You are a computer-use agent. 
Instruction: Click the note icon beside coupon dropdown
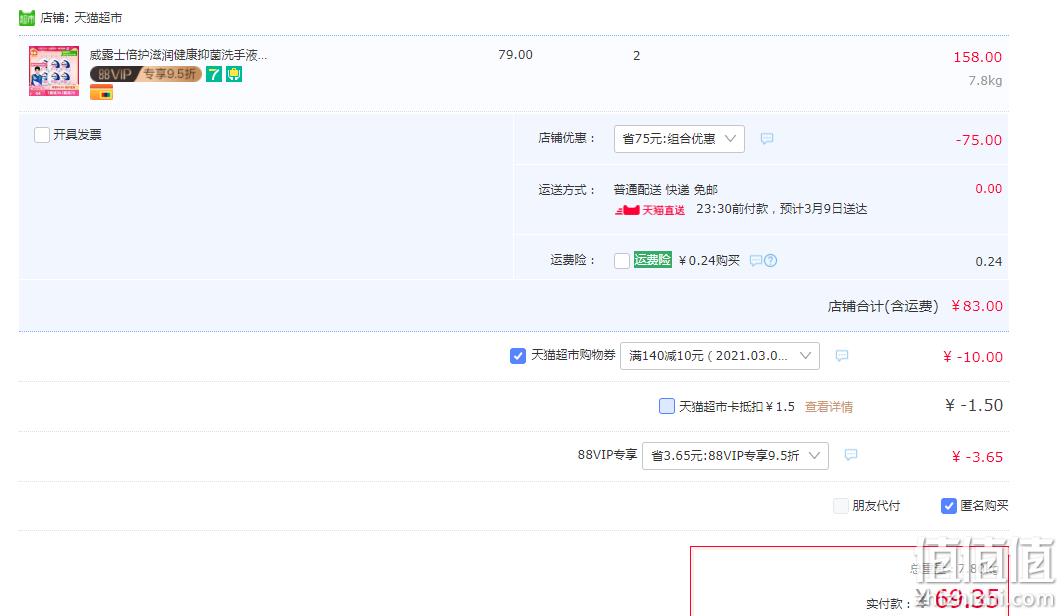pyautogui.click(x=841, y=355)
